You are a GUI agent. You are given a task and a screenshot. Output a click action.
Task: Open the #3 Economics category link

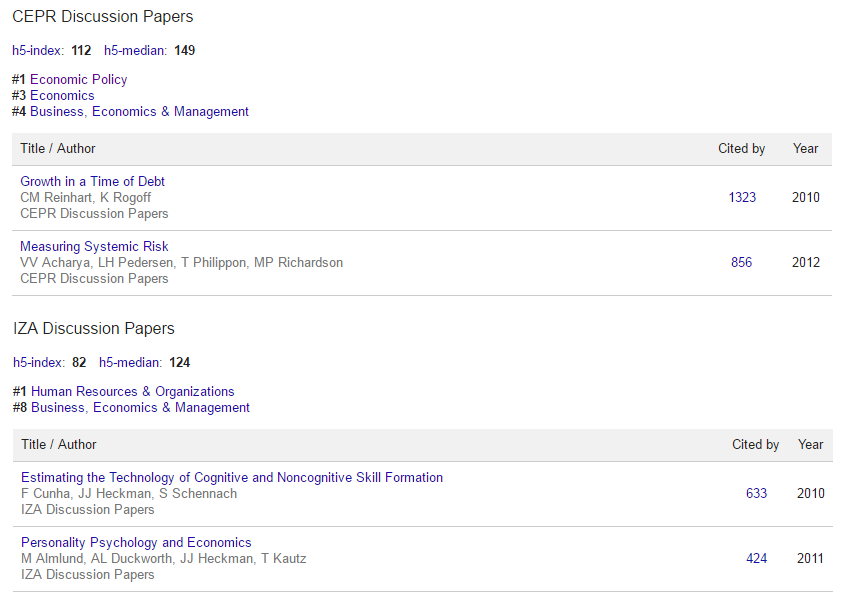click(62, 96)
